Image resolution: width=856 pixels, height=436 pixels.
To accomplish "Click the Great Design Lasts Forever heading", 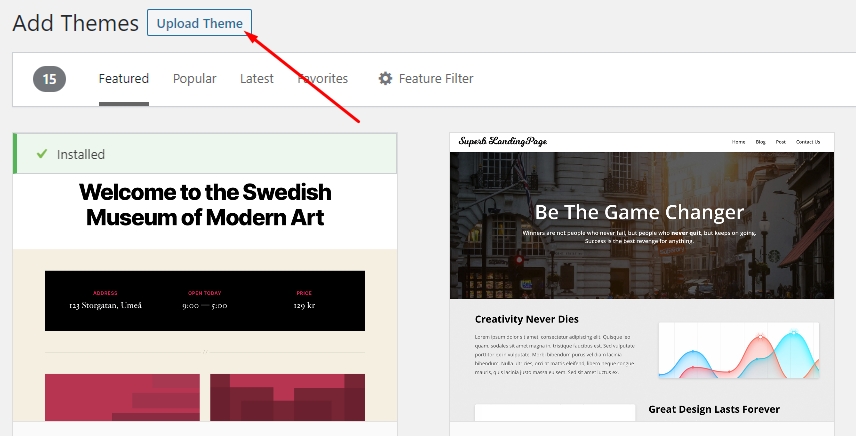I will click(713, 409).
